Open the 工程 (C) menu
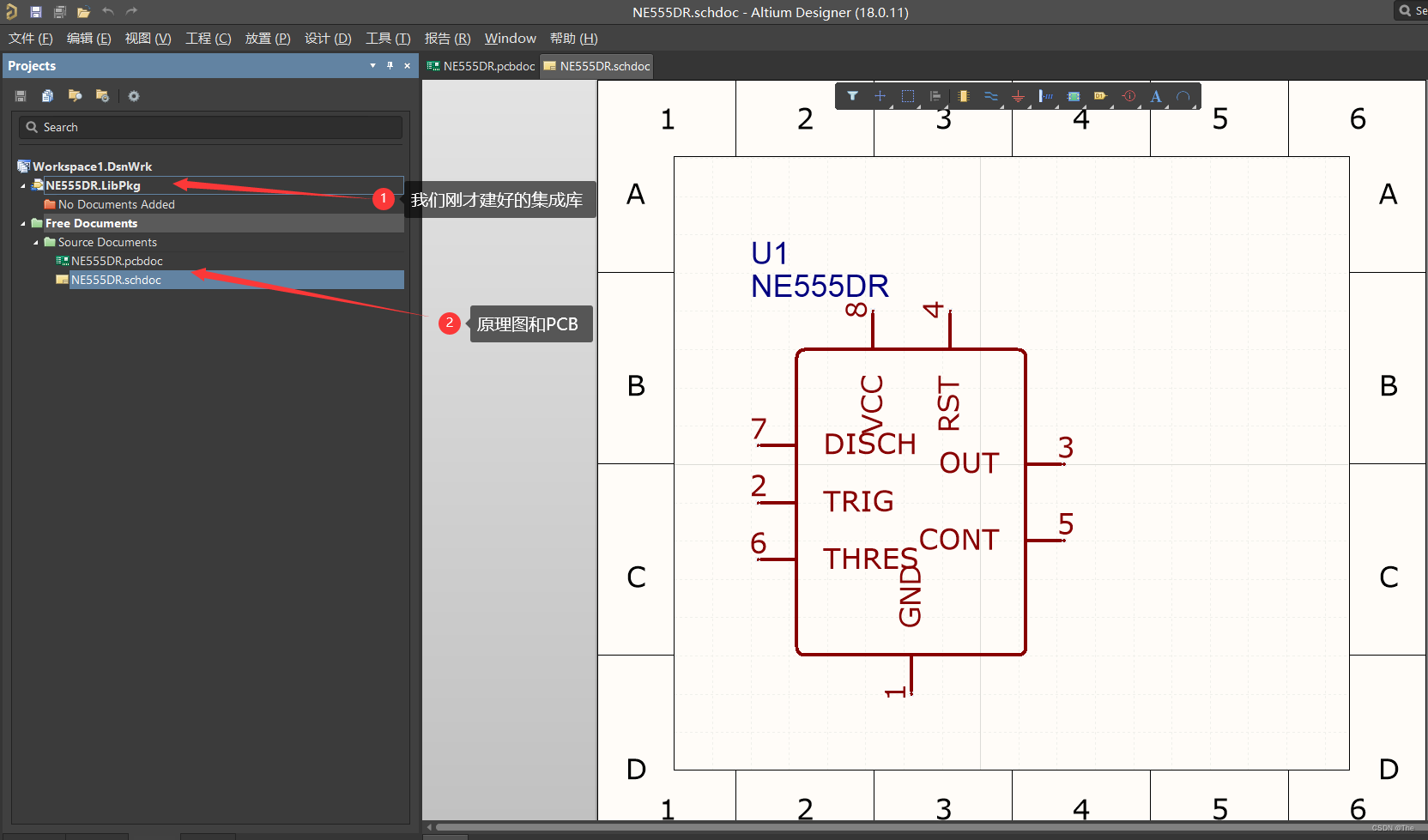The height and width of the screenshot is (840, 1428). pyautogui.click(x=209, y=39)
